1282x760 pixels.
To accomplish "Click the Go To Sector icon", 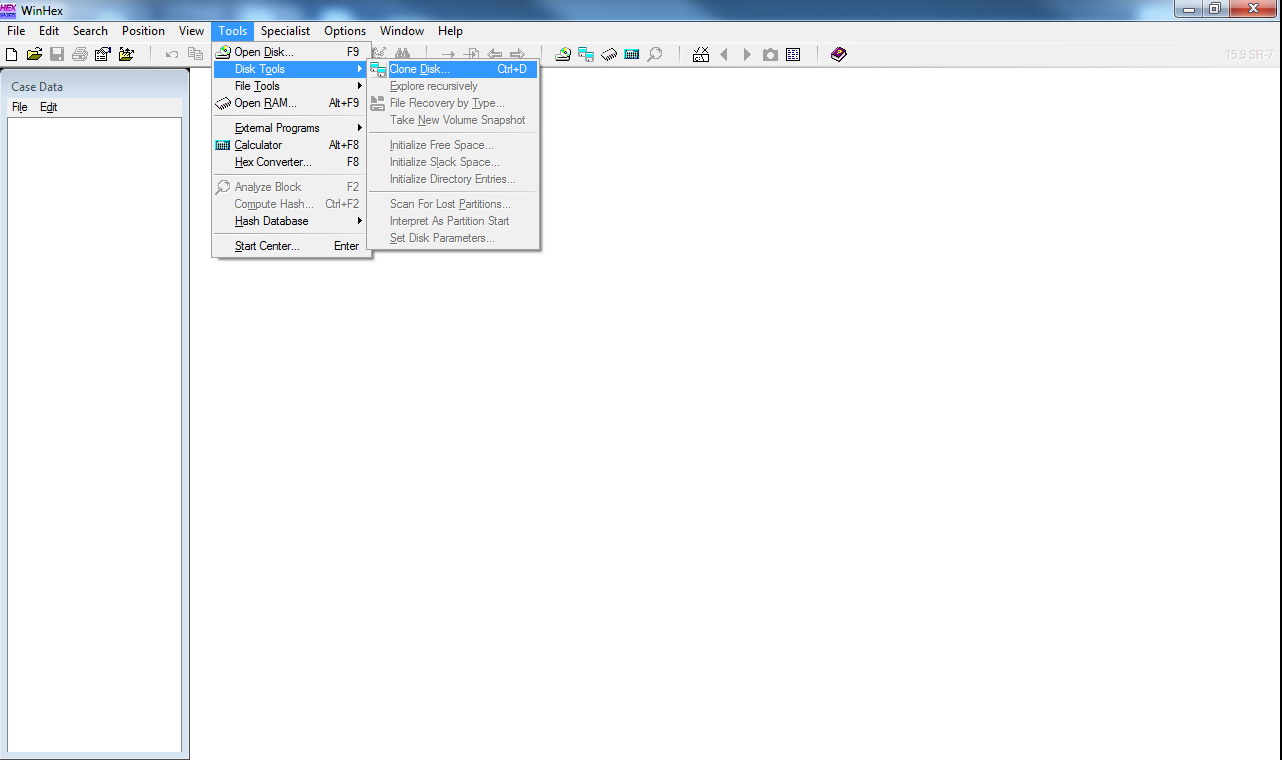I will pos(472,54).
